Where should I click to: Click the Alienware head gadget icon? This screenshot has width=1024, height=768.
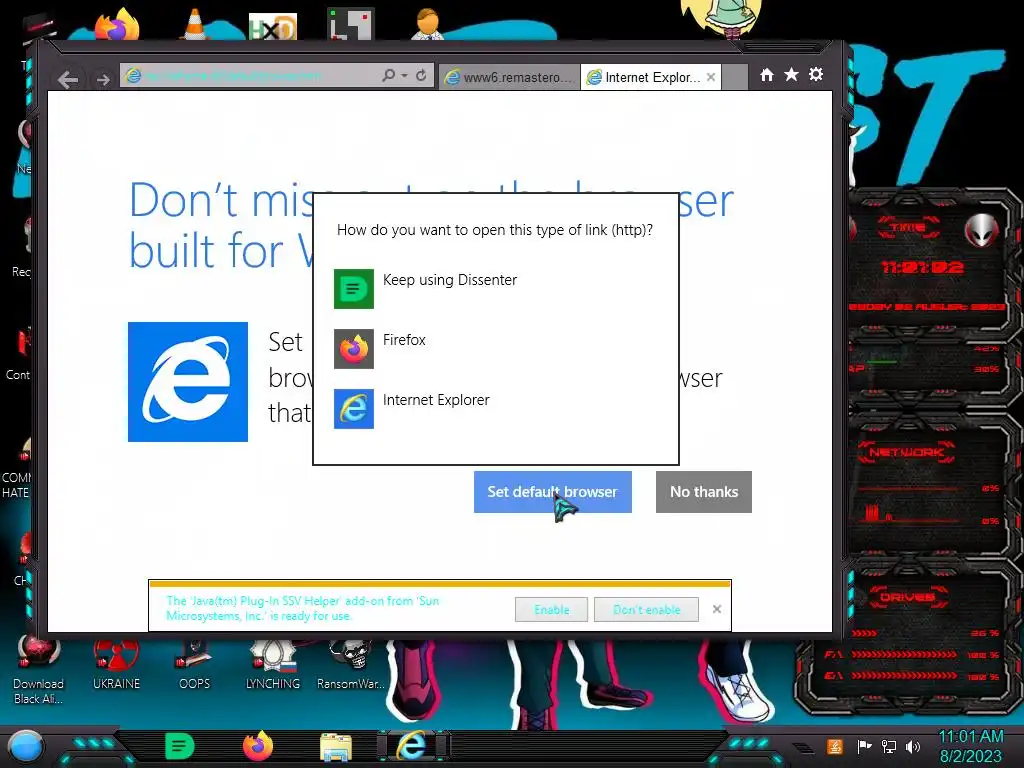(x=982, y=229)
